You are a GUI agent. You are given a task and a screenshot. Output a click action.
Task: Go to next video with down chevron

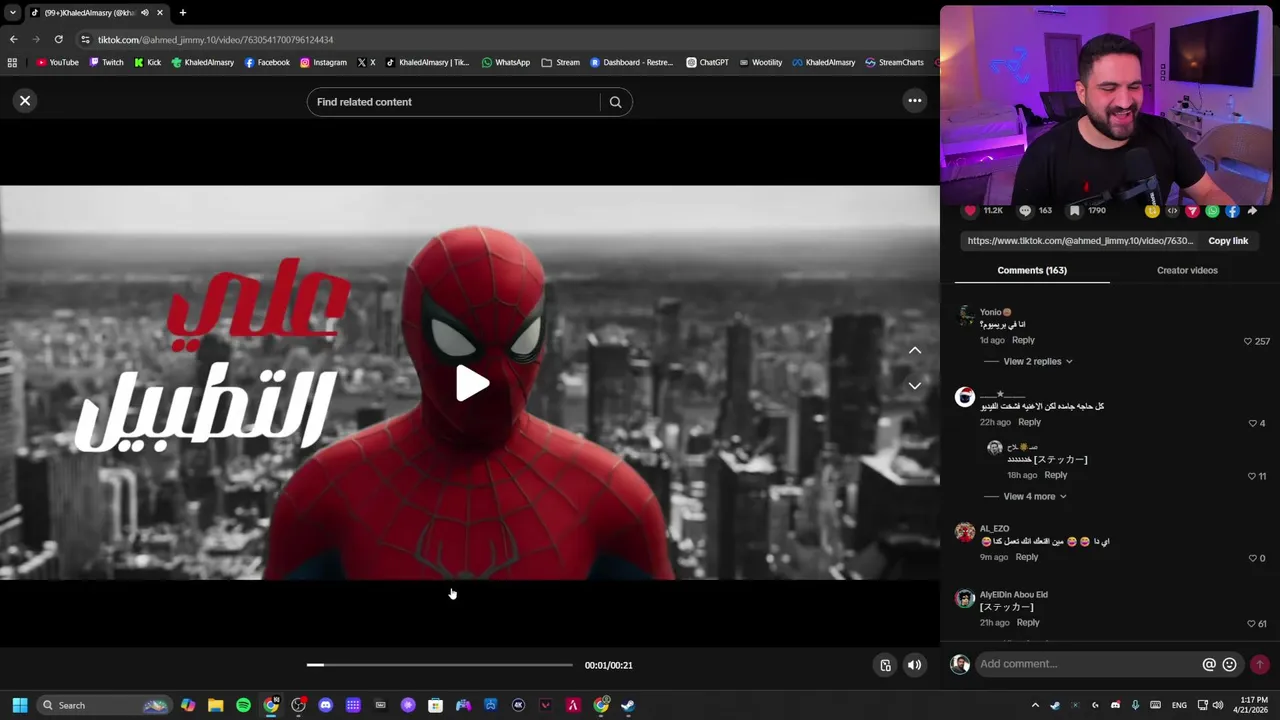tap(914, 385)
